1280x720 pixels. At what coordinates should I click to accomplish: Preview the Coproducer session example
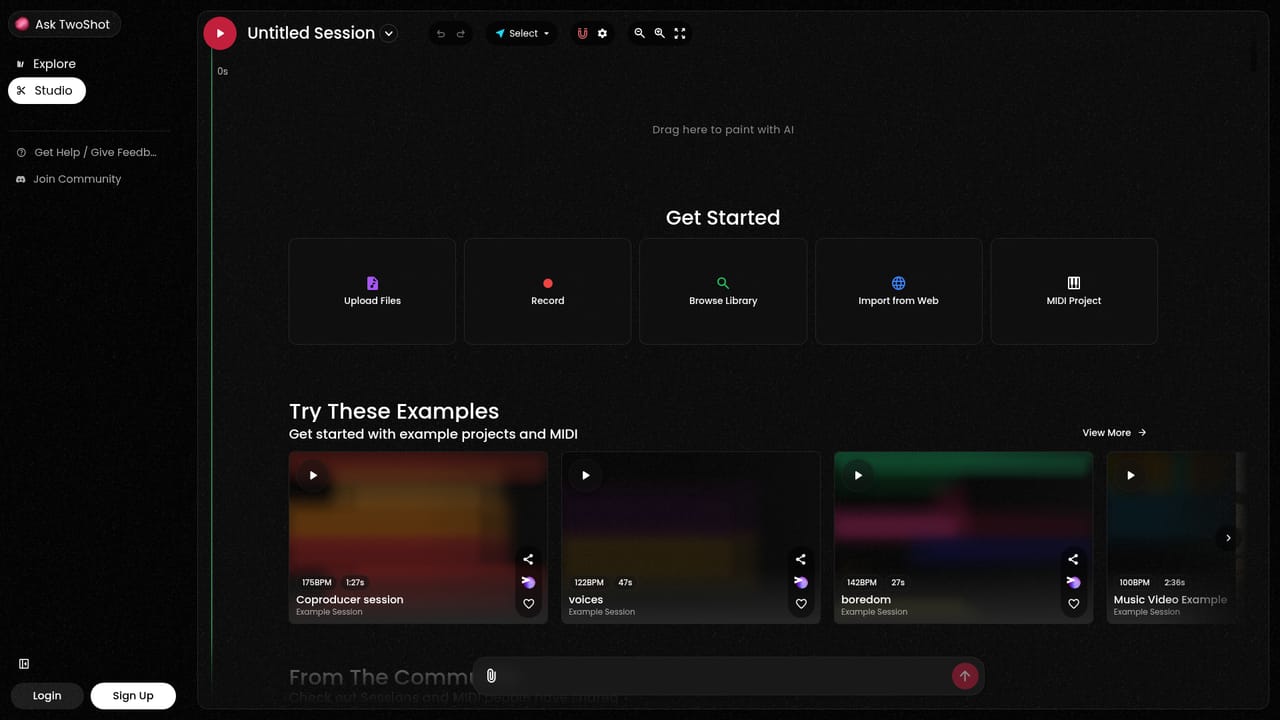313,475
